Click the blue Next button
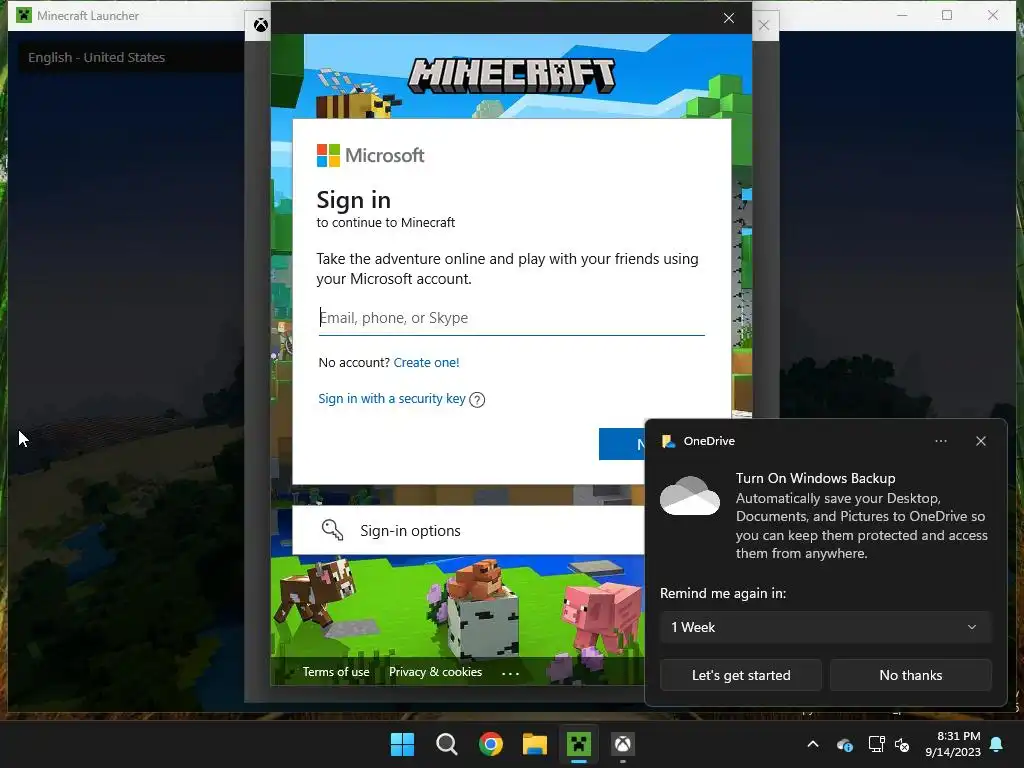1024x768 pixels. coord(621,444)
